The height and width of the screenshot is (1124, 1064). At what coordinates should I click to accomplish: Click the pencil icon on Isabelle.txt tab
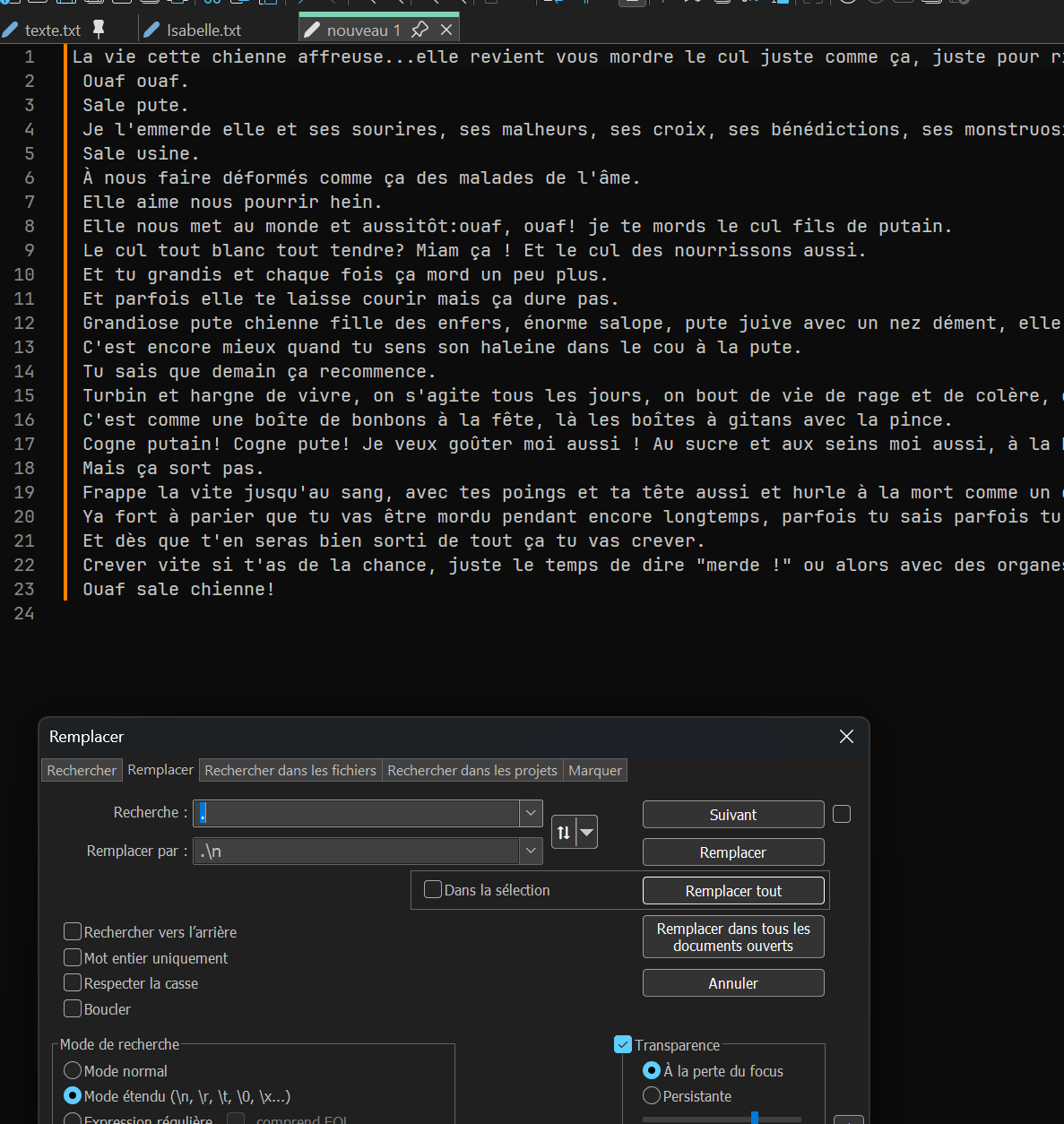pyautogui.click(x=151, y=30)
